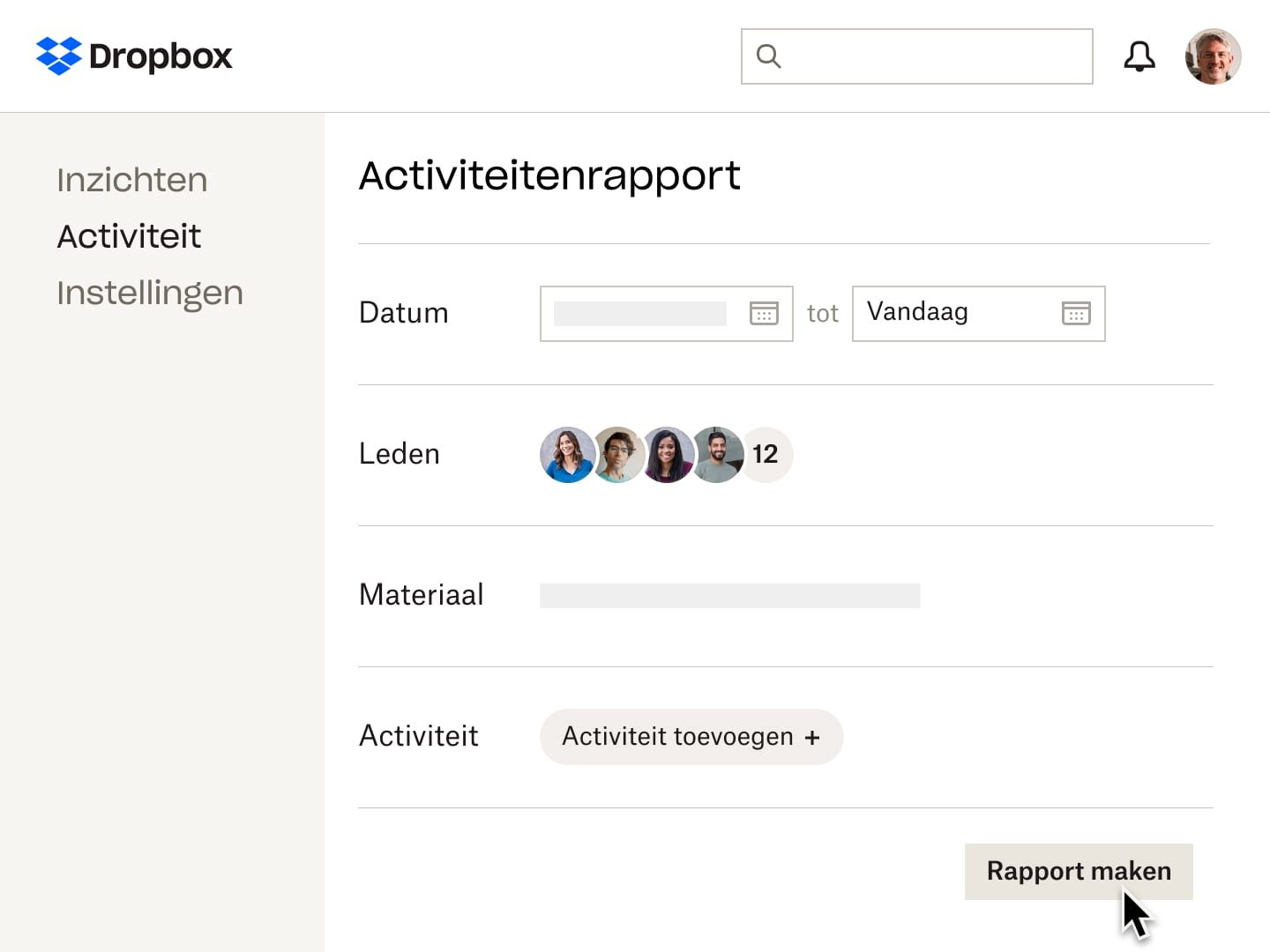Select second member avatar with glasses
1270x952 pixels.
tap(618, 455)
